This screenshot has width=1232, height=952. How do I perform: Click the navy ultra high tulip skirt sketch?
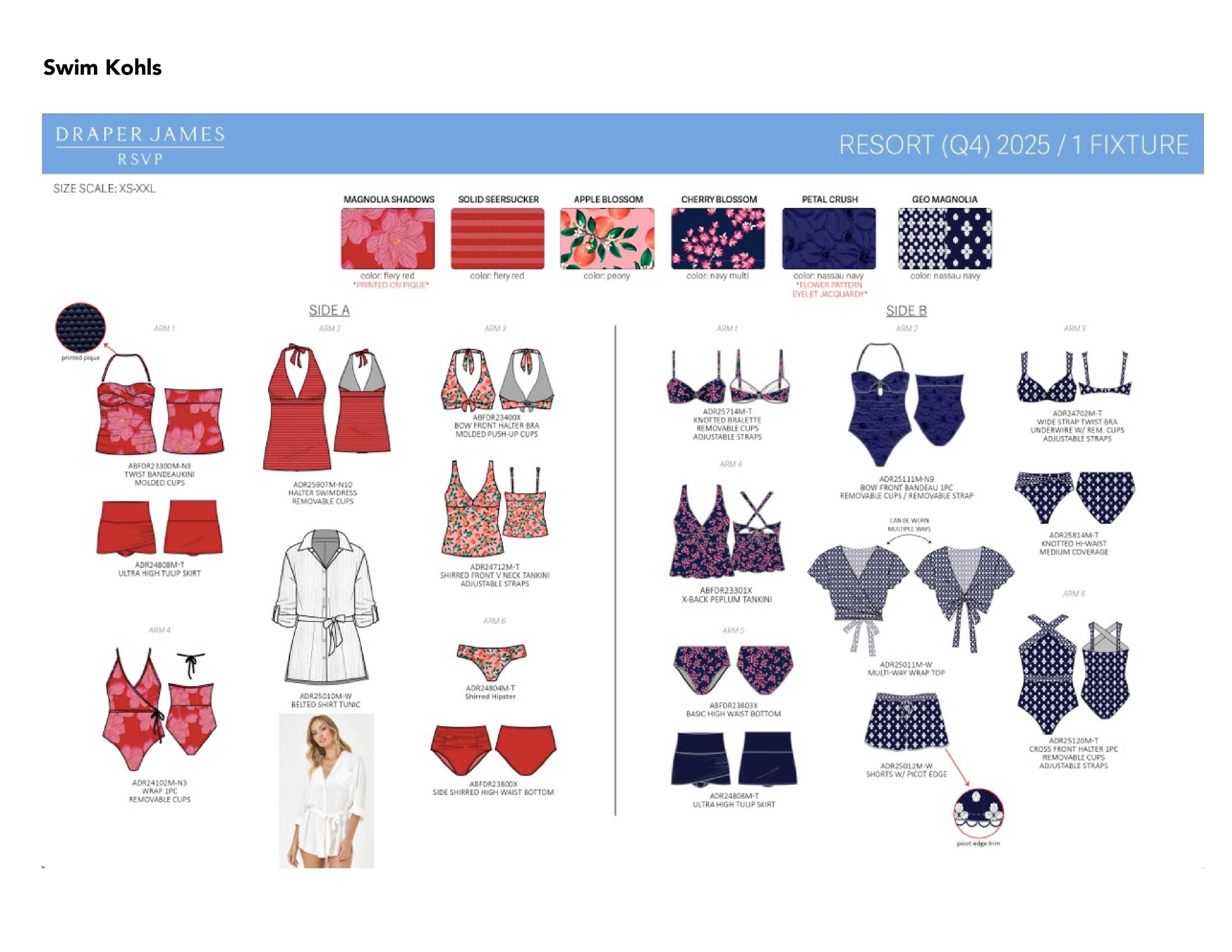pos(734,759)
